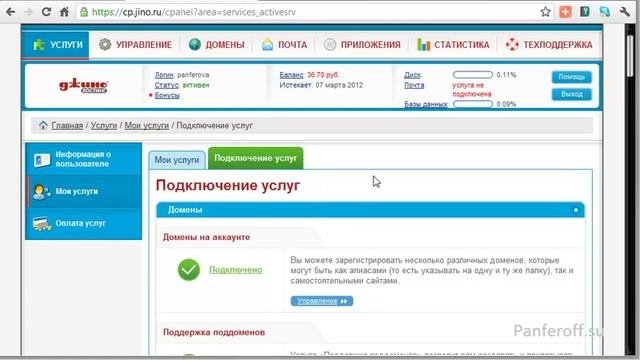Click the Диск usage progress bar

coord(473,75)
